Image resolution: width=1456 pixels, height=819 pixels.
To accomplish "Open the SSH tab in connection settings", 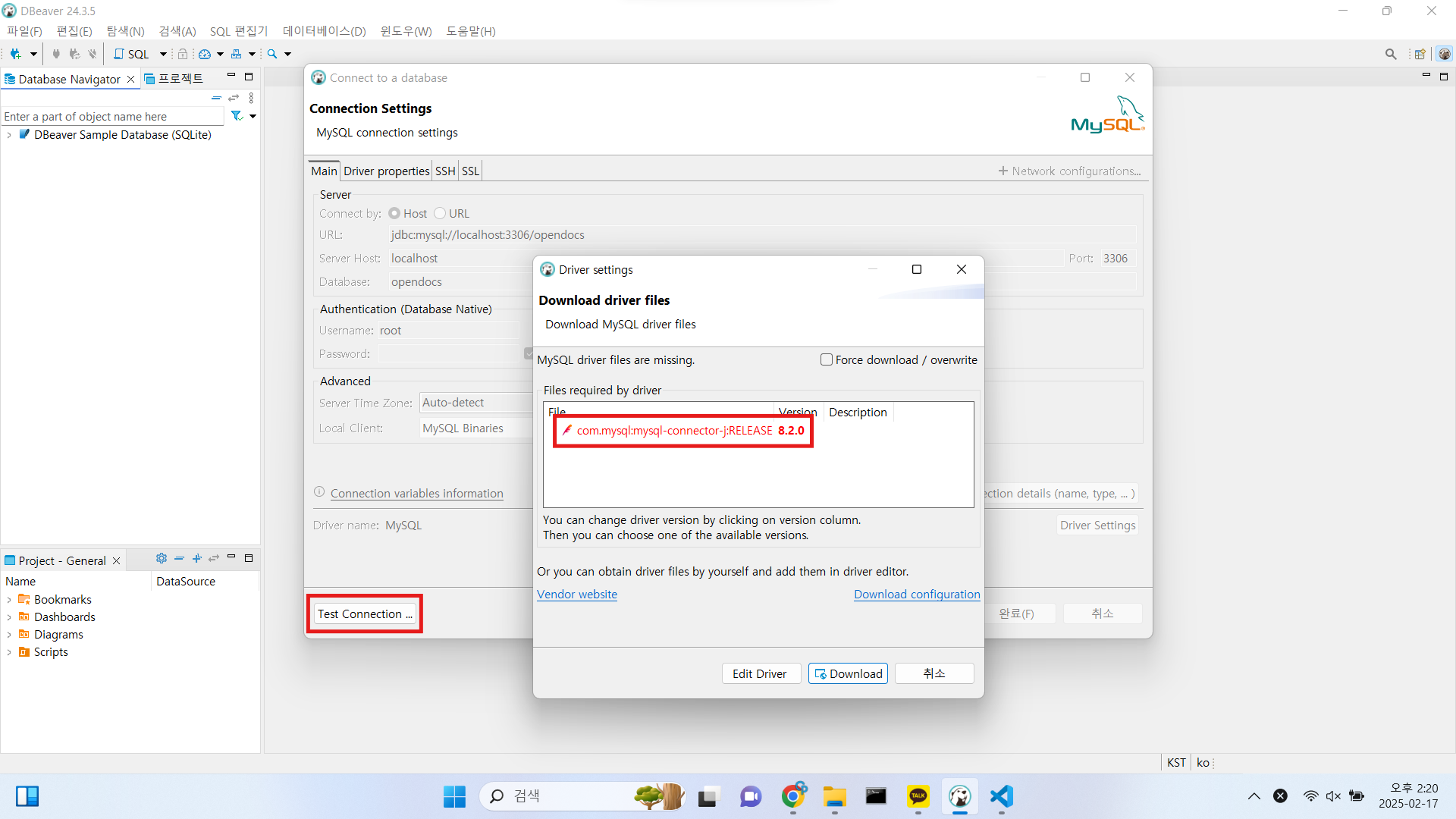I will [x=445, y=171].
